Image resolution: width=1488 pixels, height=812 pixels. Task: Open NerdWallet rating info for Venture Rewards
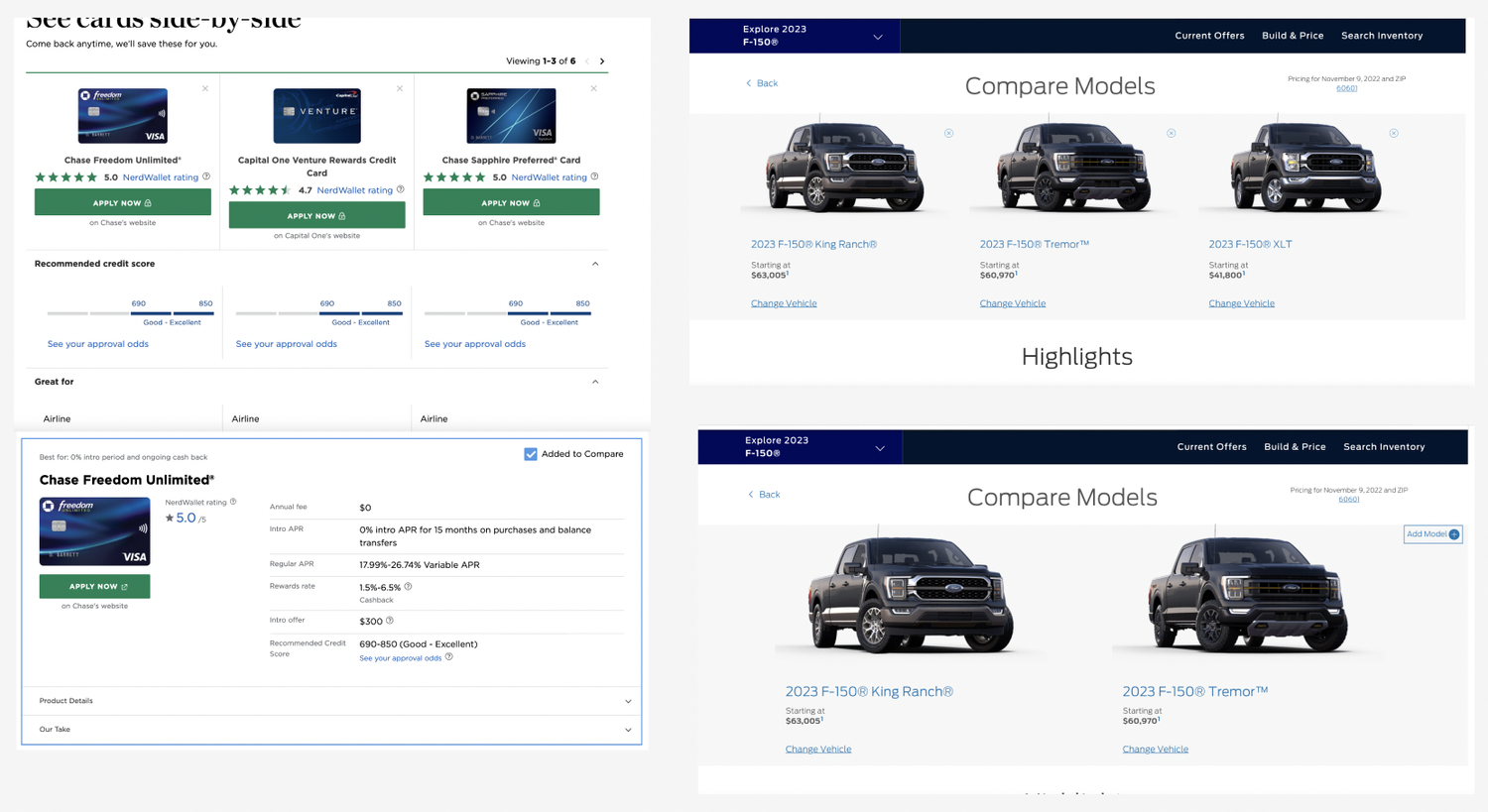tap(401, 189)
